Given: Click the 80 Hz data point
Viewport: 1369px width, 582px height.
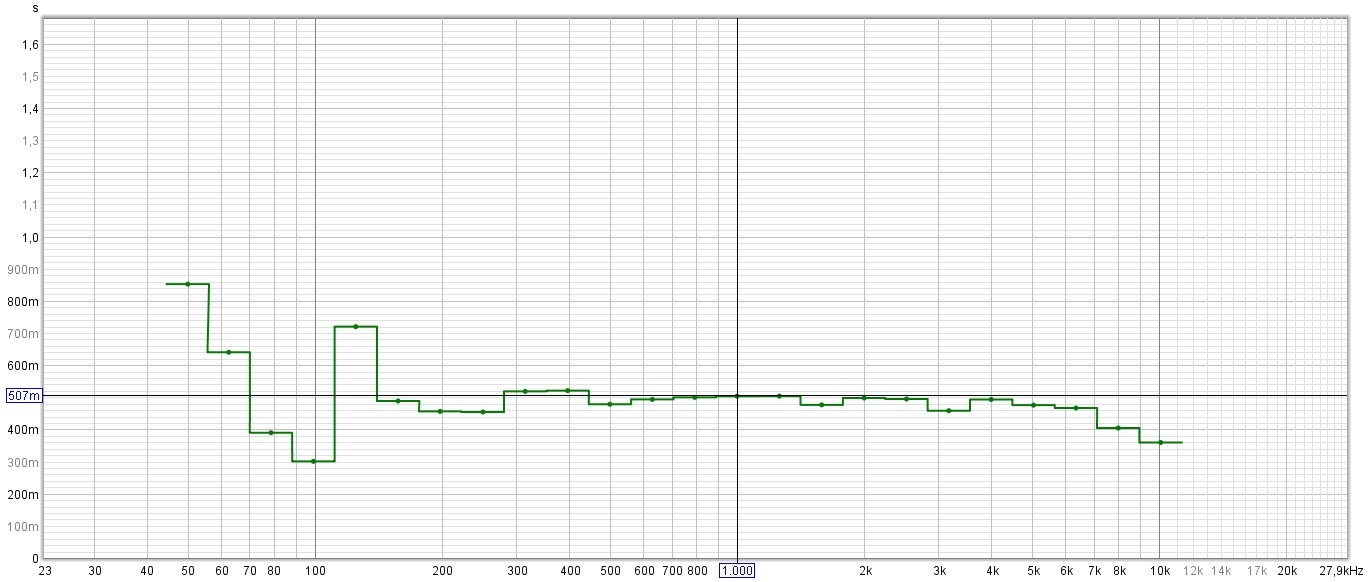Looking at the screenshot, I should [271, 433].
